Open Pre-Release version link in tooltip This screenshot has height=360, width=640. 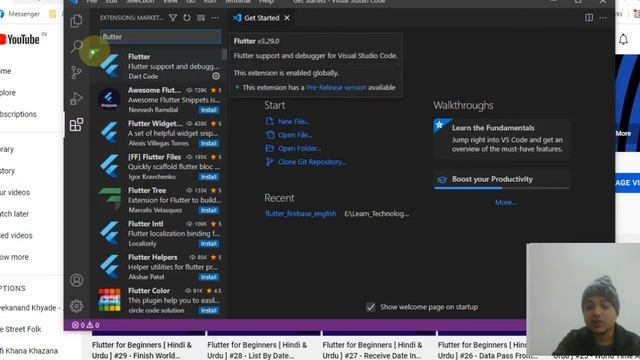tap(336, 87)
